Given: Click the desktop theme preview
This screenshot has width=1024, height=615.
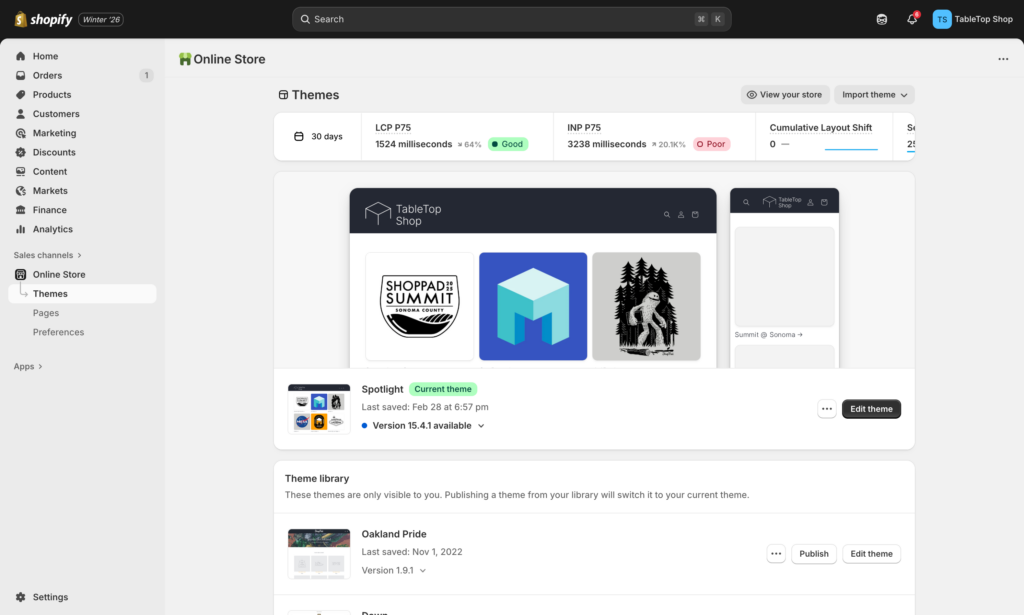Looking at the screenshot, I should 533,278.
